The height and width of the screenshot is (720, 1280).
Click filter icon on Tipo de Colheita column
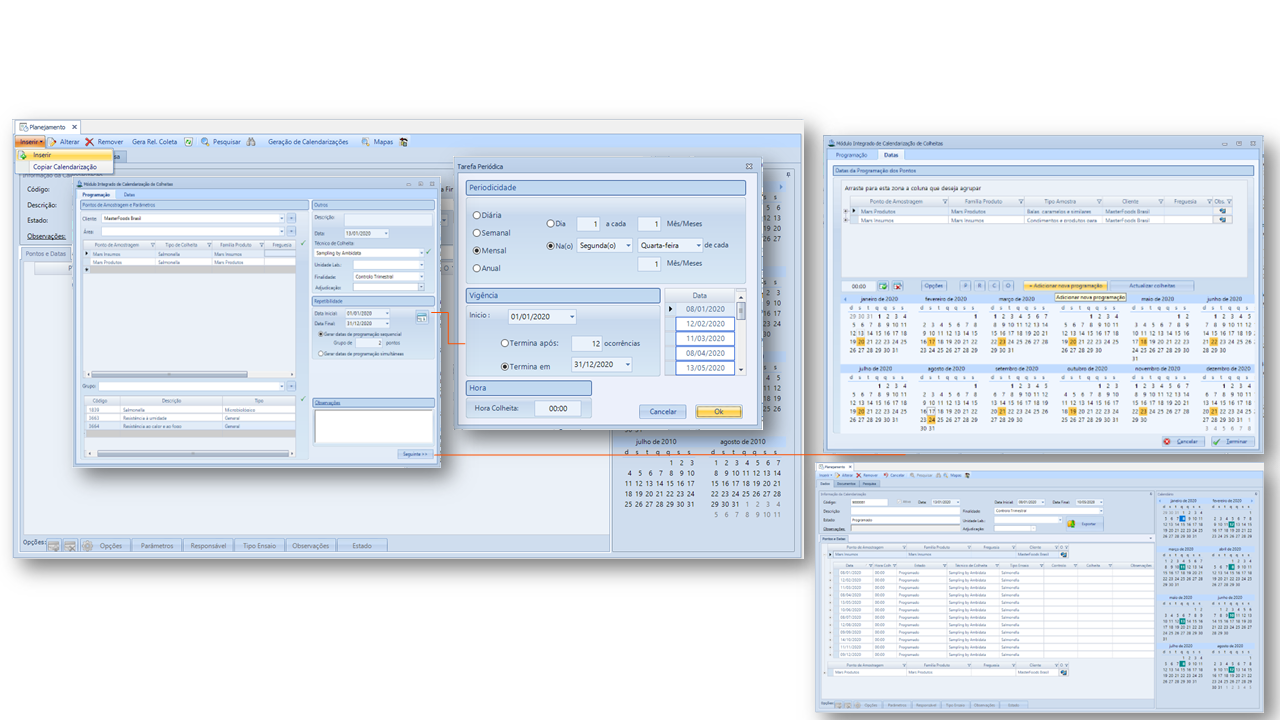tap(209, 245)
